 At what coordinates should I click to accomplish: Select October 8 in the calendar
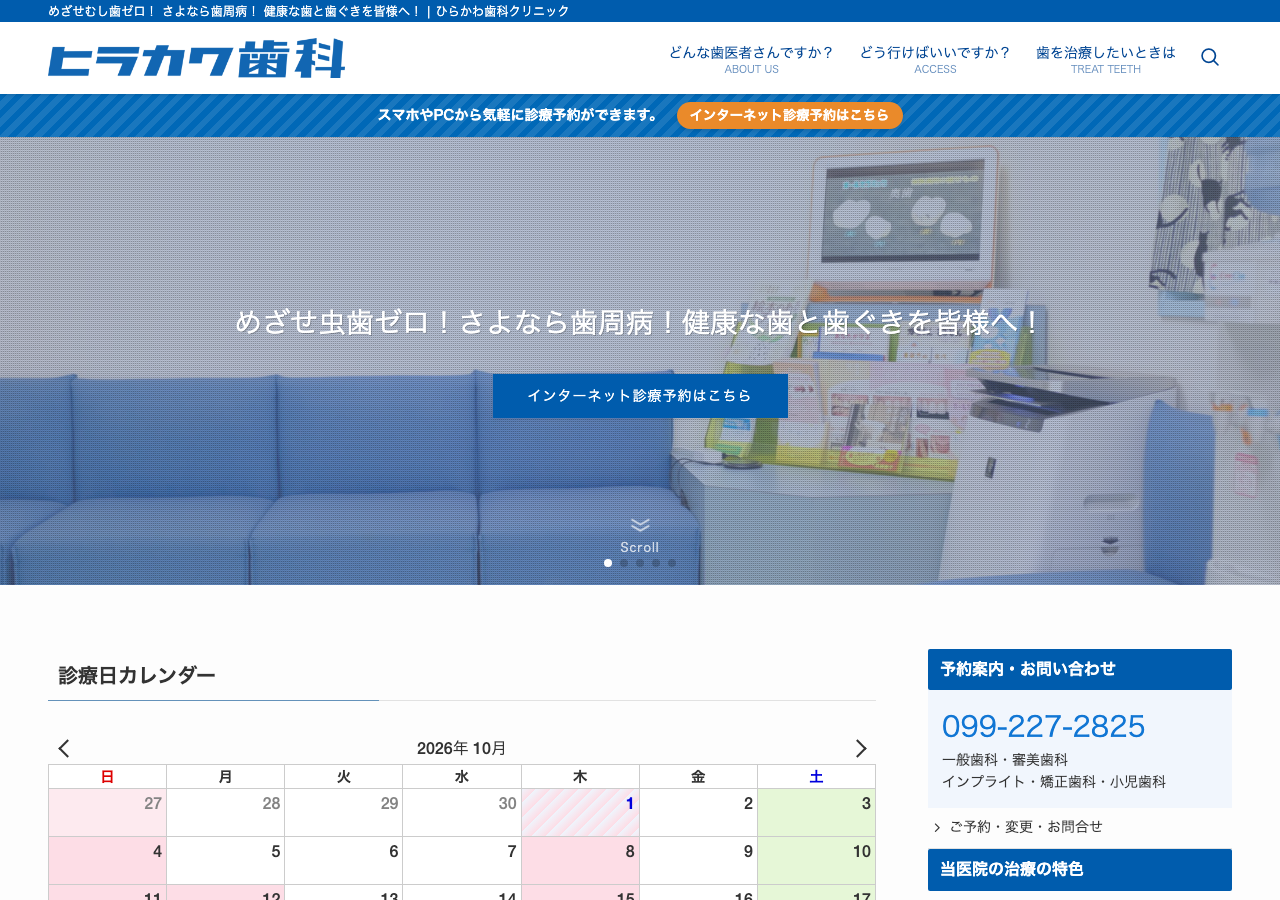[580, 860]
